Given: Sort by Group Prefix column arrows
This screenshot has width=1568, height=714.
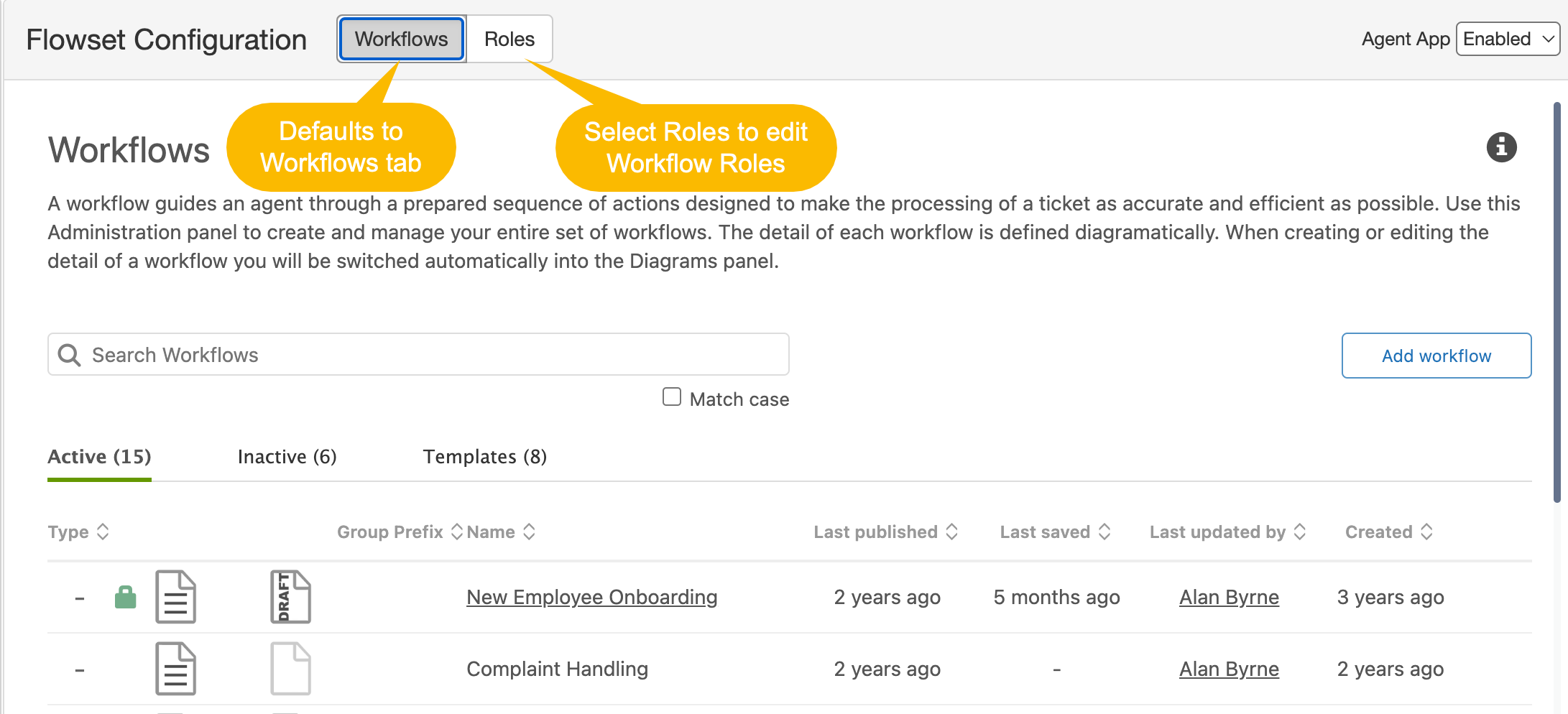Looking at the screenshot, I should 456,532.
